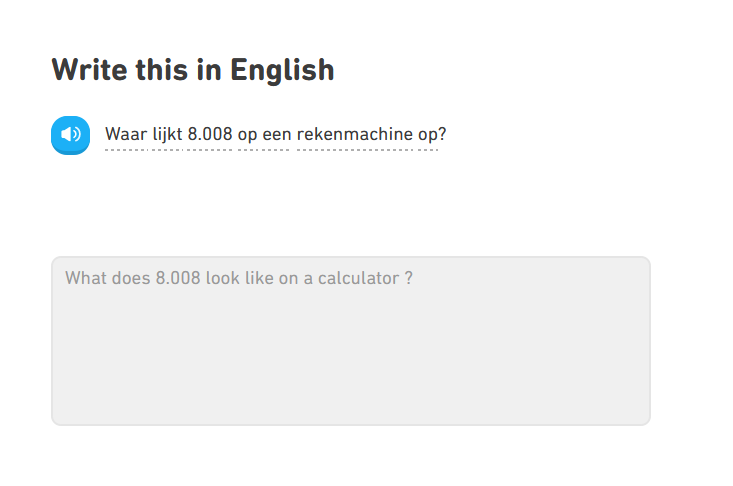This screenshot has height=486, width=733.
Task: Click the word "calculator" in answer box
Action: [x=359, y=278]
